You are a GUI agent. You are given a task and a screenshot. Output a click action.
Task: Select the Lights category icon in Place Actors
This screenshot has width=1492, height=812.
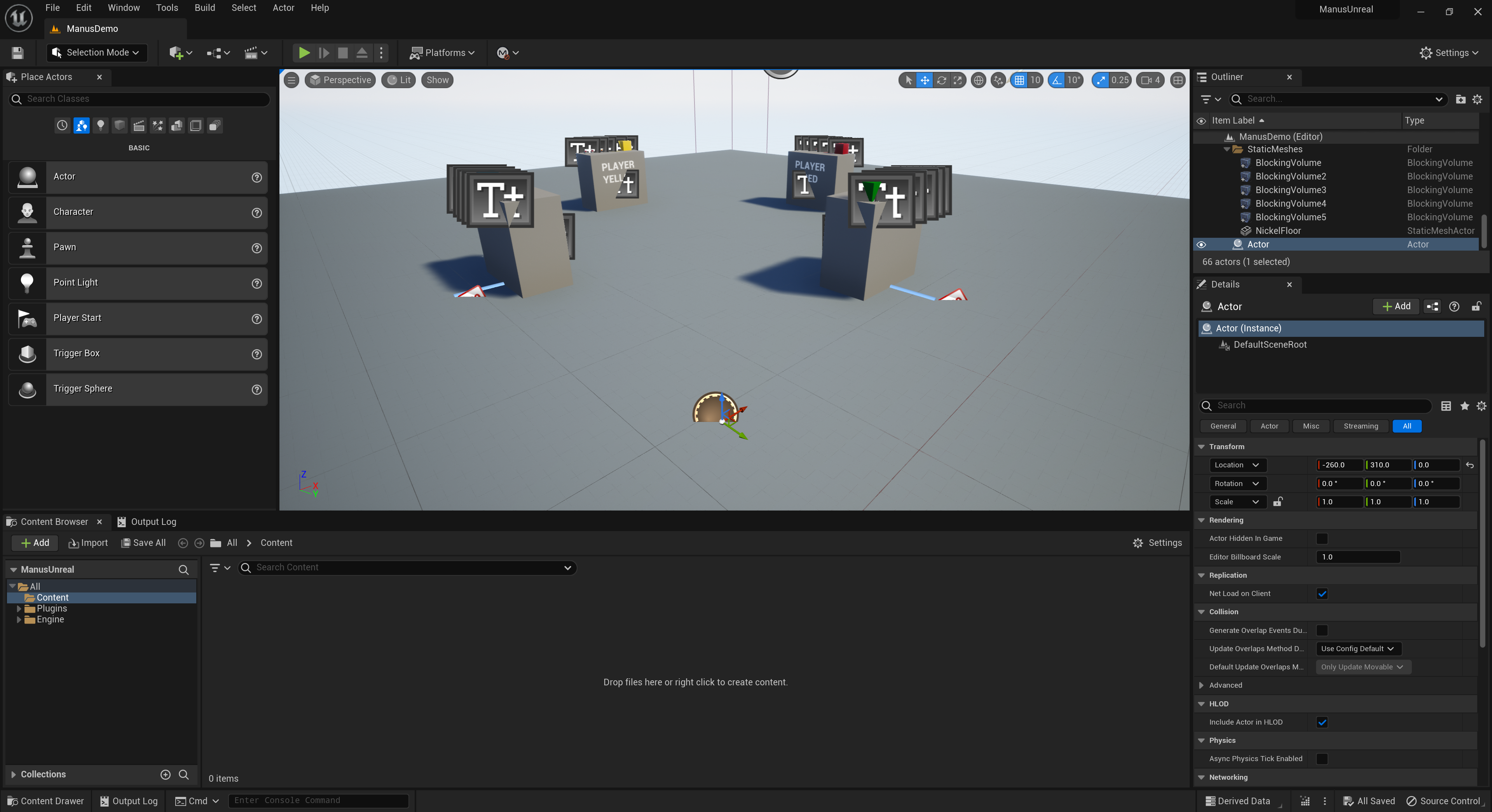click(x=101, y=125)
